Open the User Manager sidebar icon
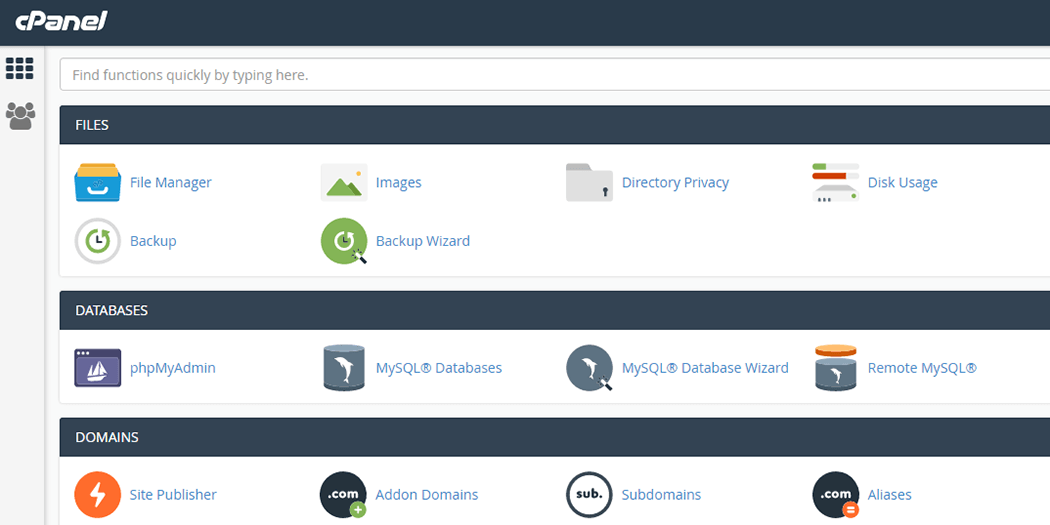Screen dimensions: 1050x525 pos(20,116)
